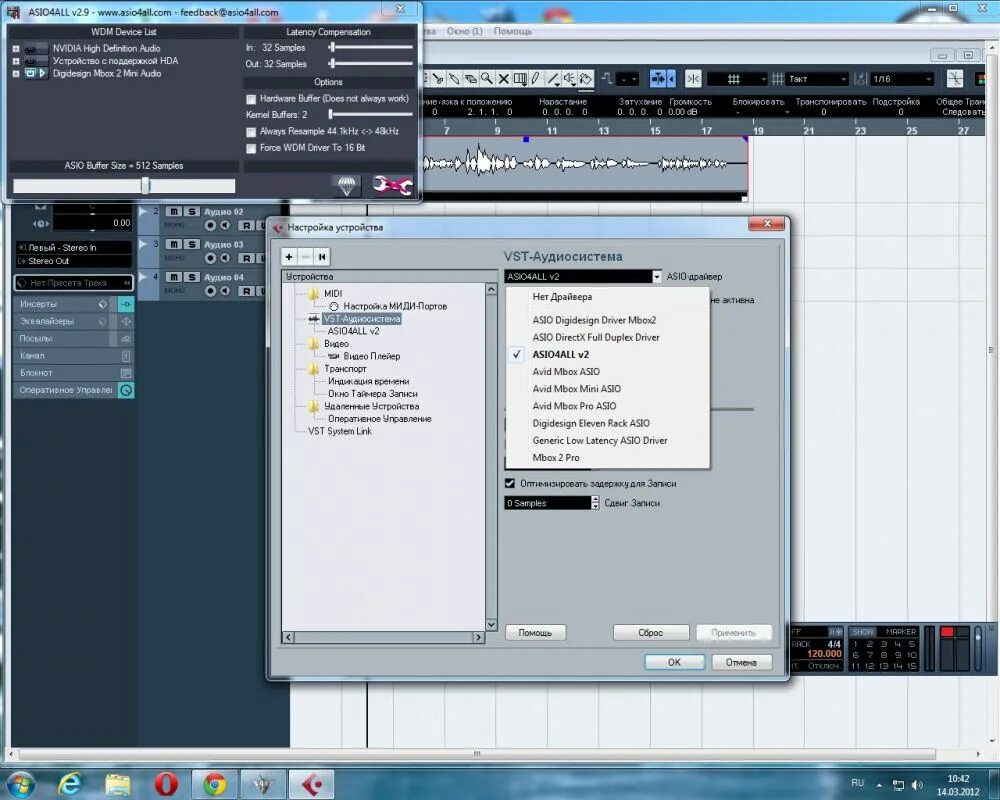1000x800 pixels.
Task: Open Такт grid type dropdown
Action: point(816,79)
